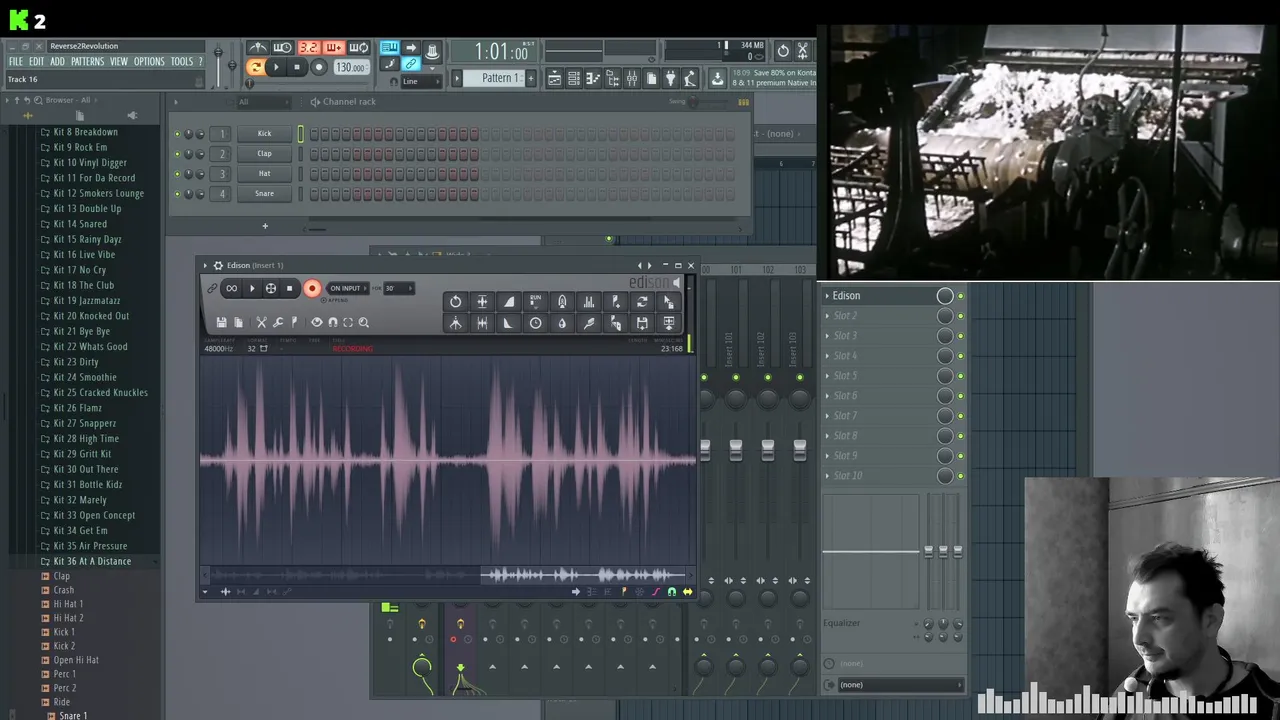The height and width of the screenshot is (720, 1280).
Task: Stop recording with Edison record button
Action: click(x=312, y=288)
